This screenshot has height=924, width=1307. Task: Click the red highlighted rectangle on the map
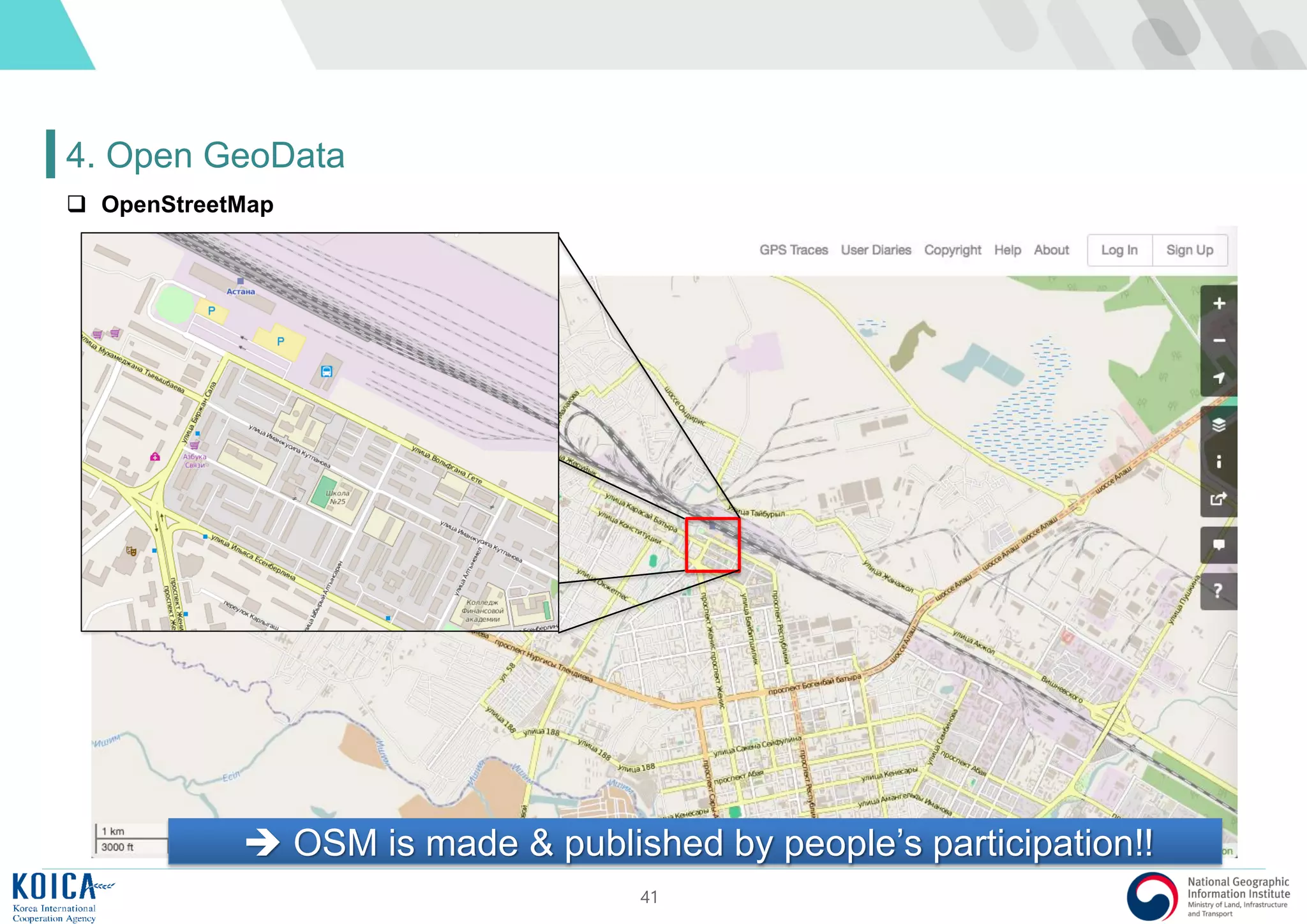pyautogui.click(x=712, y=544)
